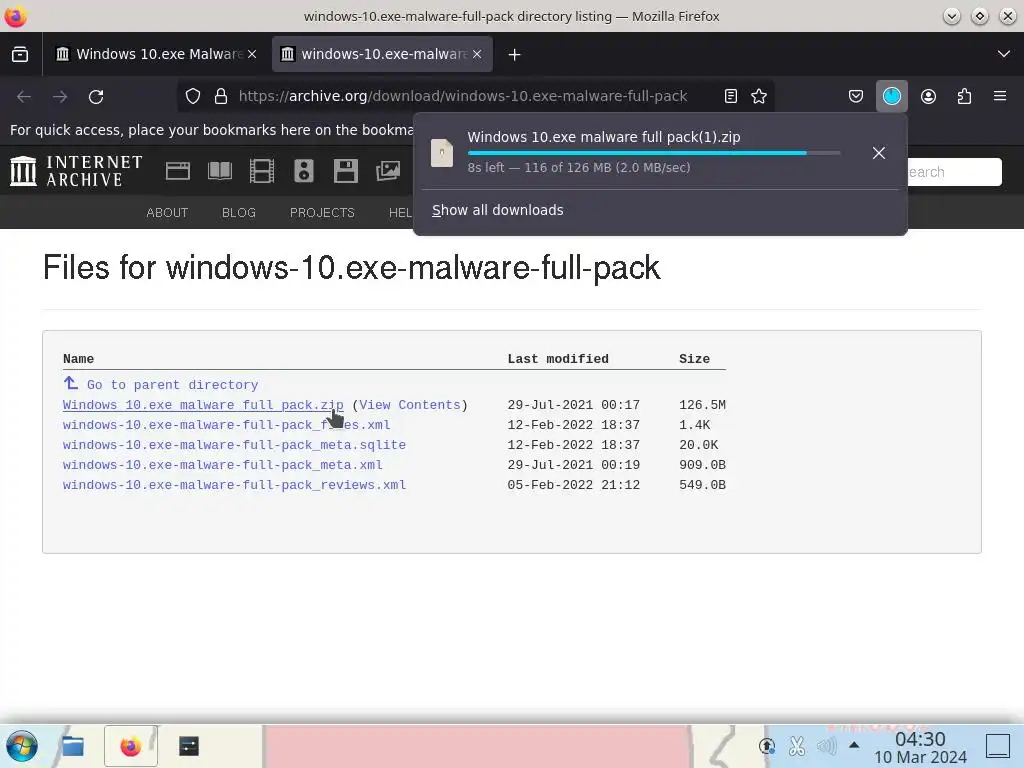Close the windows-10.exe-malware directory listing tab

pos(477,54)
